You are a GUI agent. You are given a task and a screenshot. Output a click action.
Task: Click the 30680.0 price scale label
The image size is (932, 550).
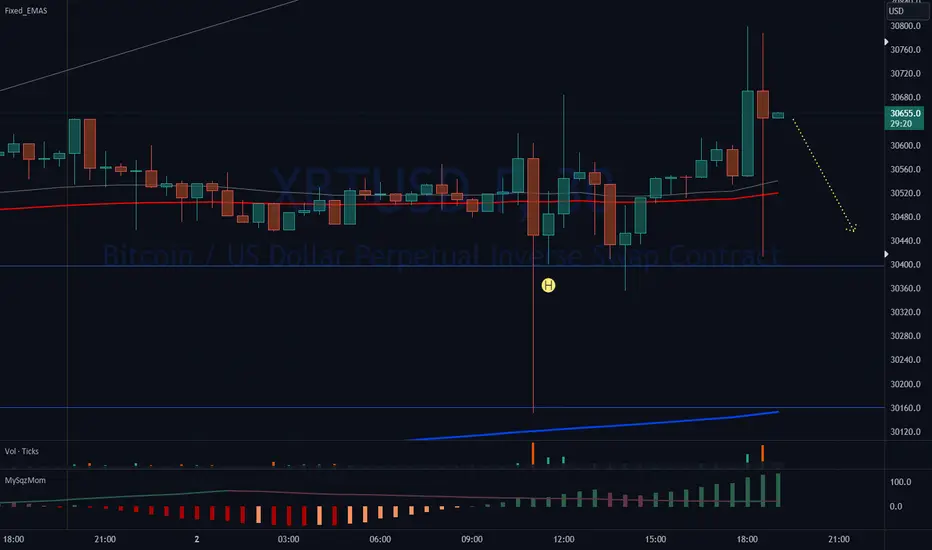click(905, 98)
